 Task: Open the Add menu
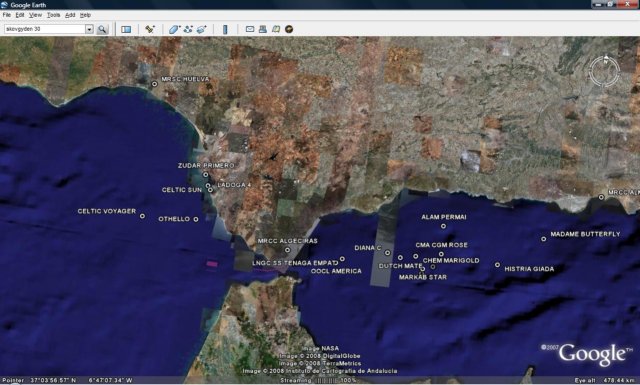pos(70,15)
